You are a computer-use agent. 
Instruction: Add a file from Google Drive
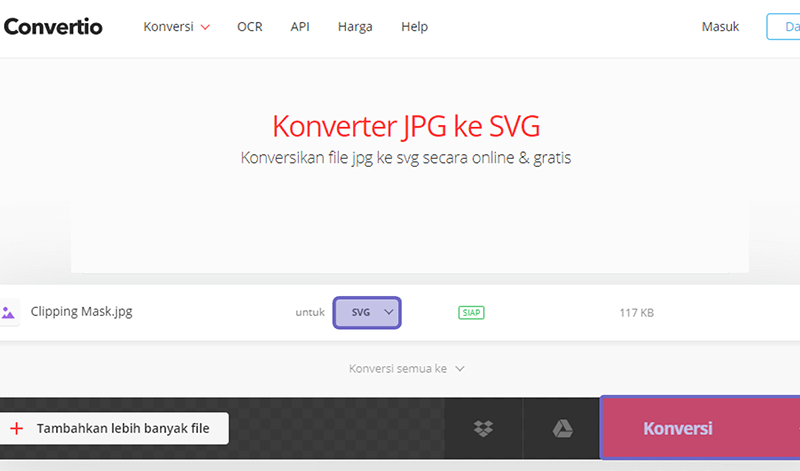click(562, 429)
